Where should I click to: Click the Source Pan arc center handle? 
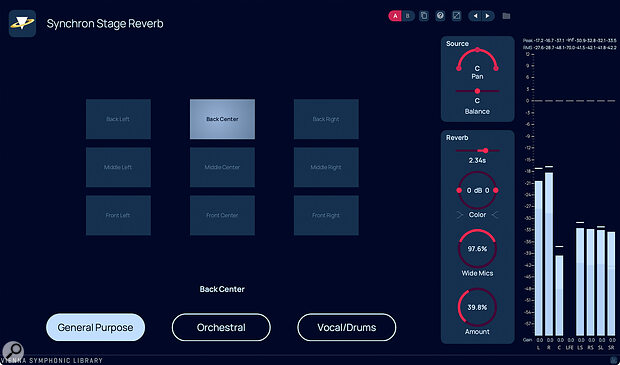click(477, 50)
